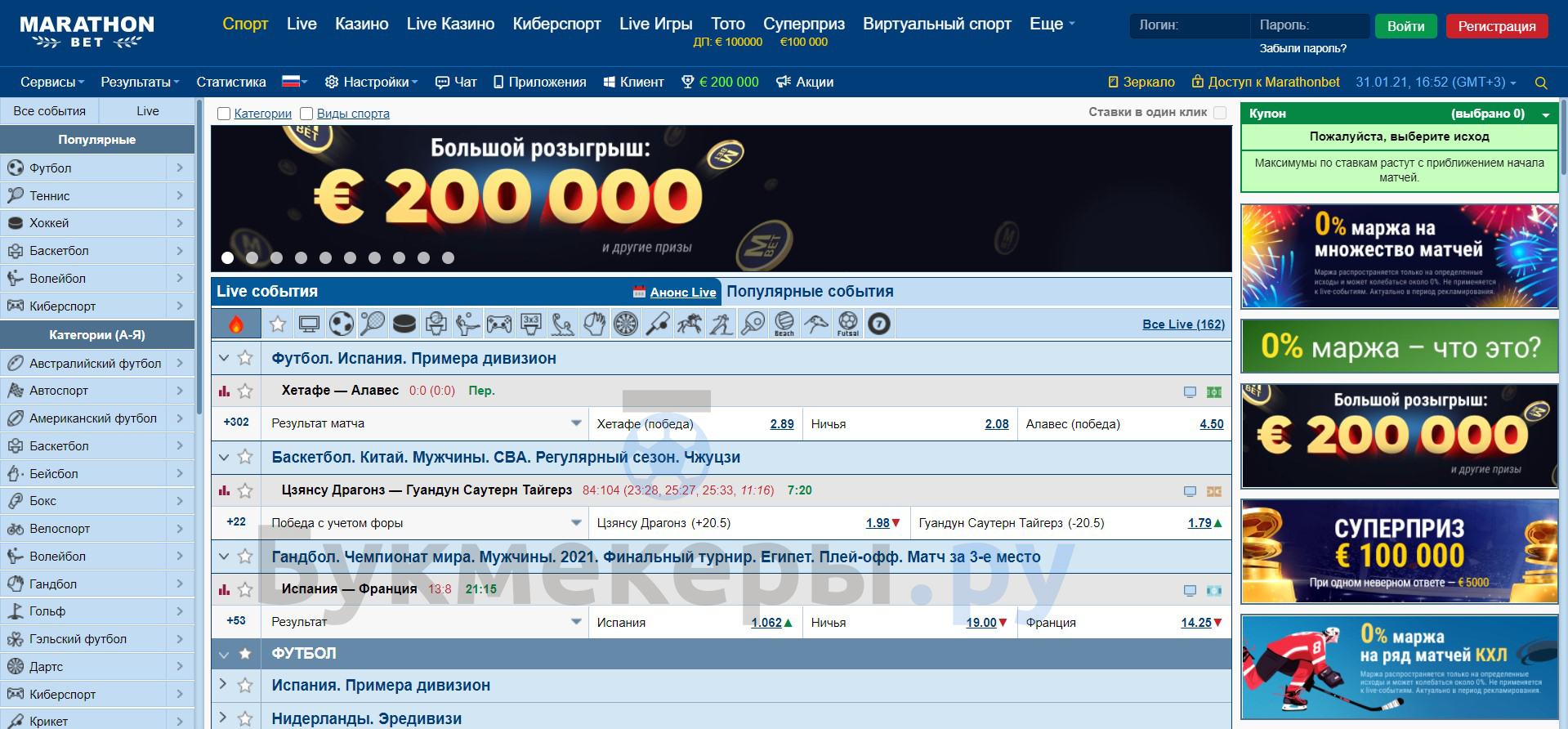Open video stream for Испания — Франция
This screenshot has height=729, width=1568.
click(x=1190, y=590)
